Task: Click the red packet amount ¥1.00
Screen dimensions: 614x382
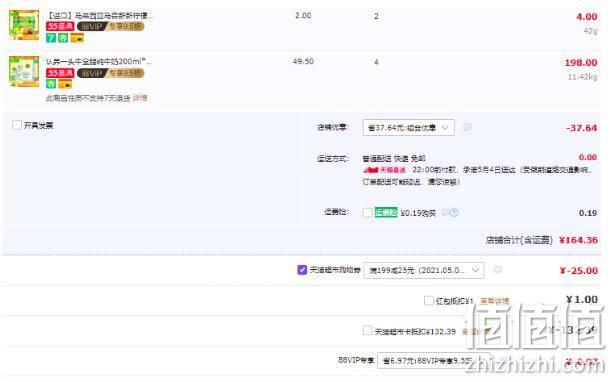Action: (x=581, y=299)
